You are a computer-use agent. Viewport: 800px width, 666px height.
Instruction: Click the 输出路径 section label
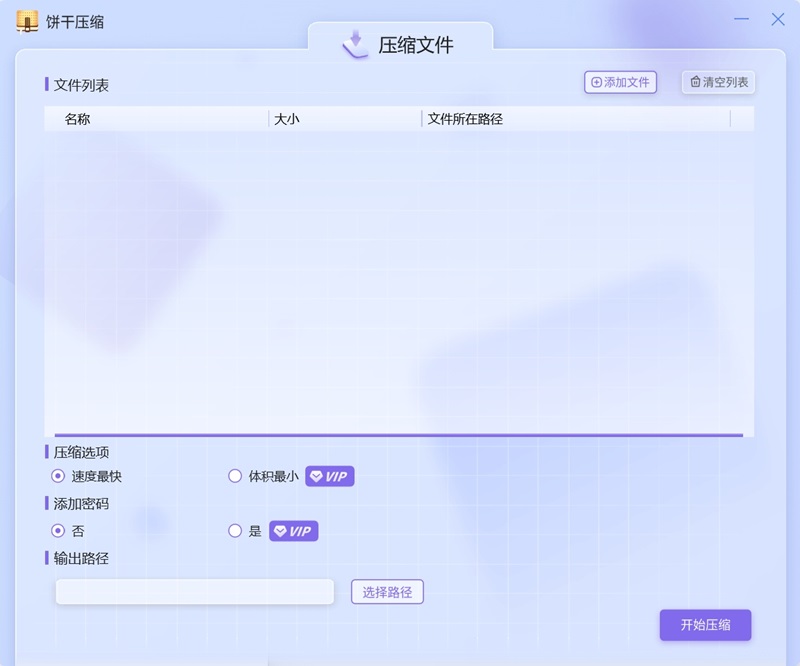tap(81, 558)
